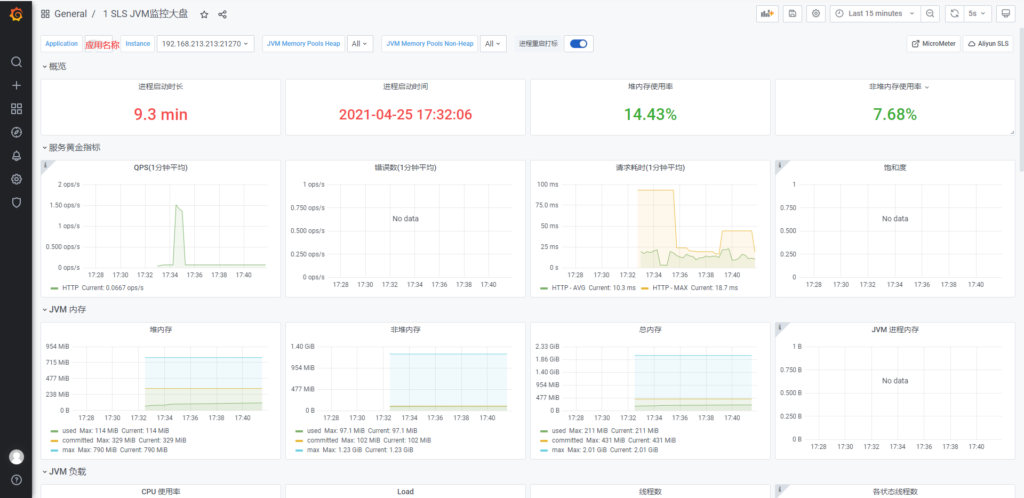This screenshot has width=1024, height=498.
Task: Open the MicroMeter link
Action: pyautogui.click(x=932, y=44)
